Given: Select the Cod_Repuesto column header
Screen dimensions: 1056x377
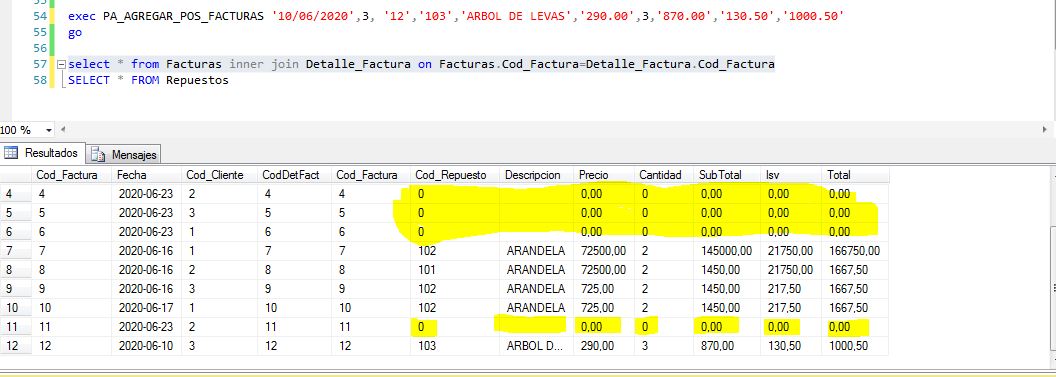Looking at the screenshot, I should pos(455,175).
